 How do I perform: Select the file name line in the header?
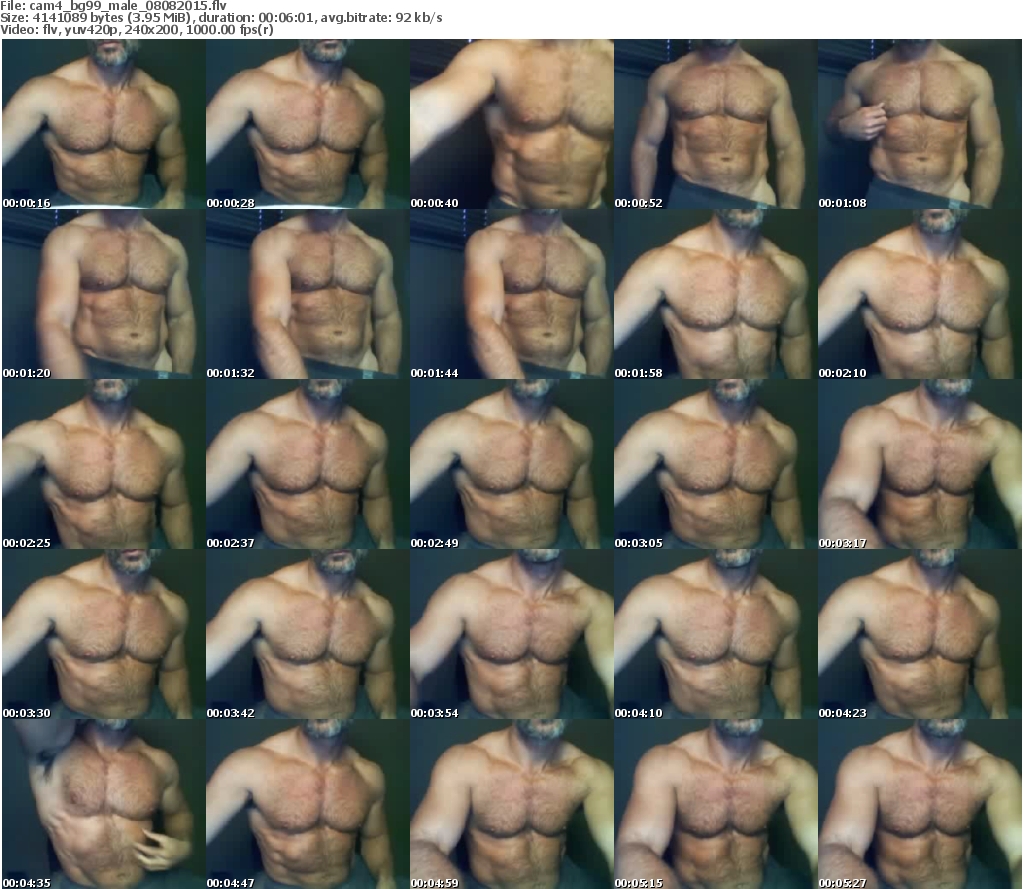pos(114,6)
